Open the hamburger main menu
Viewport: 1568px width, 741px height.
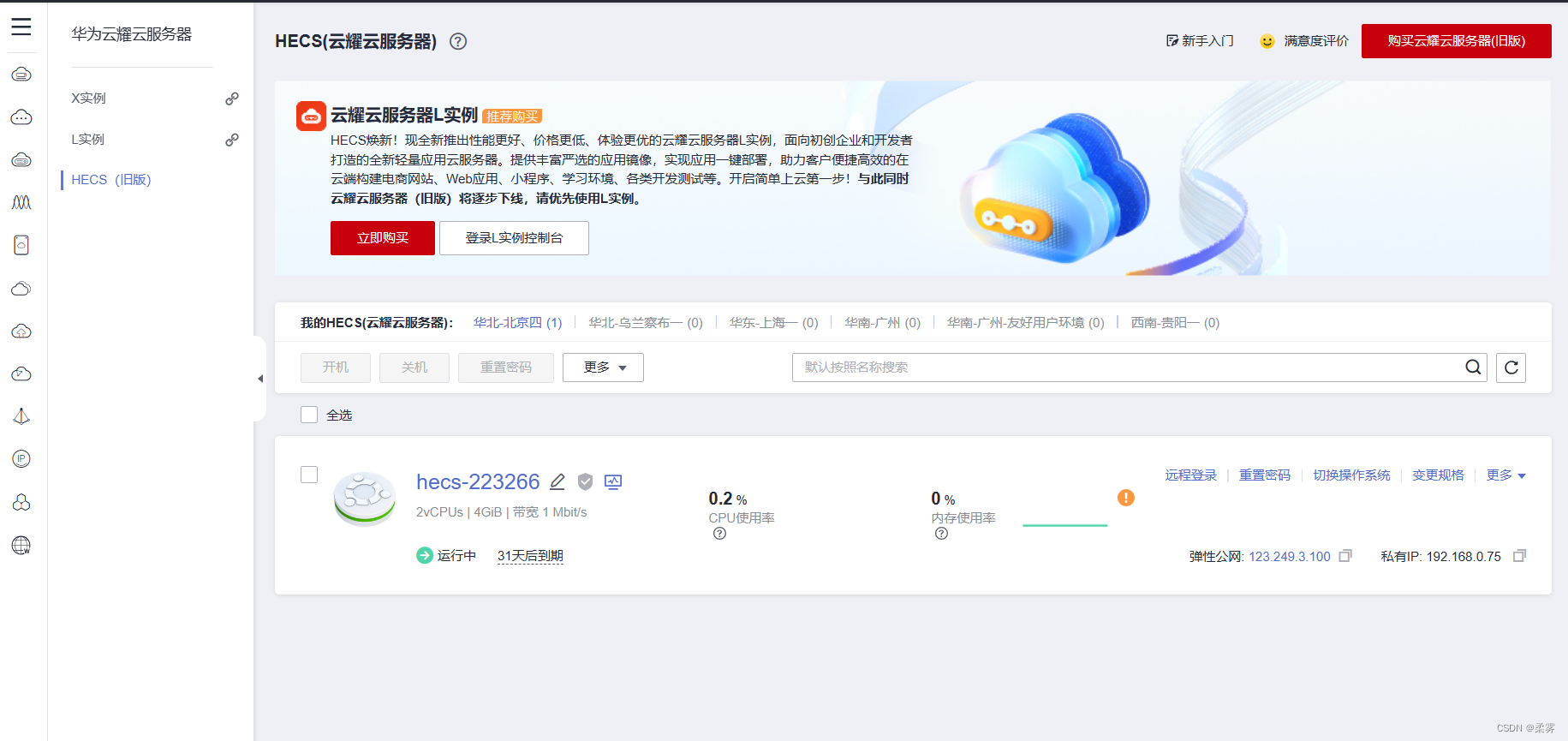point(21,27)
